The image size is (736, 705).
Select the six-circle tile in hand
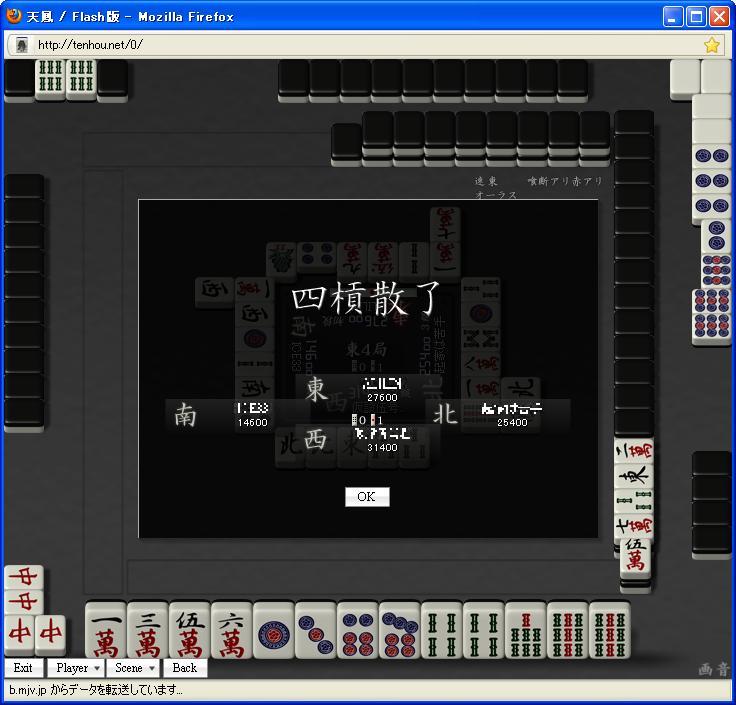click(x=358, y=631)
